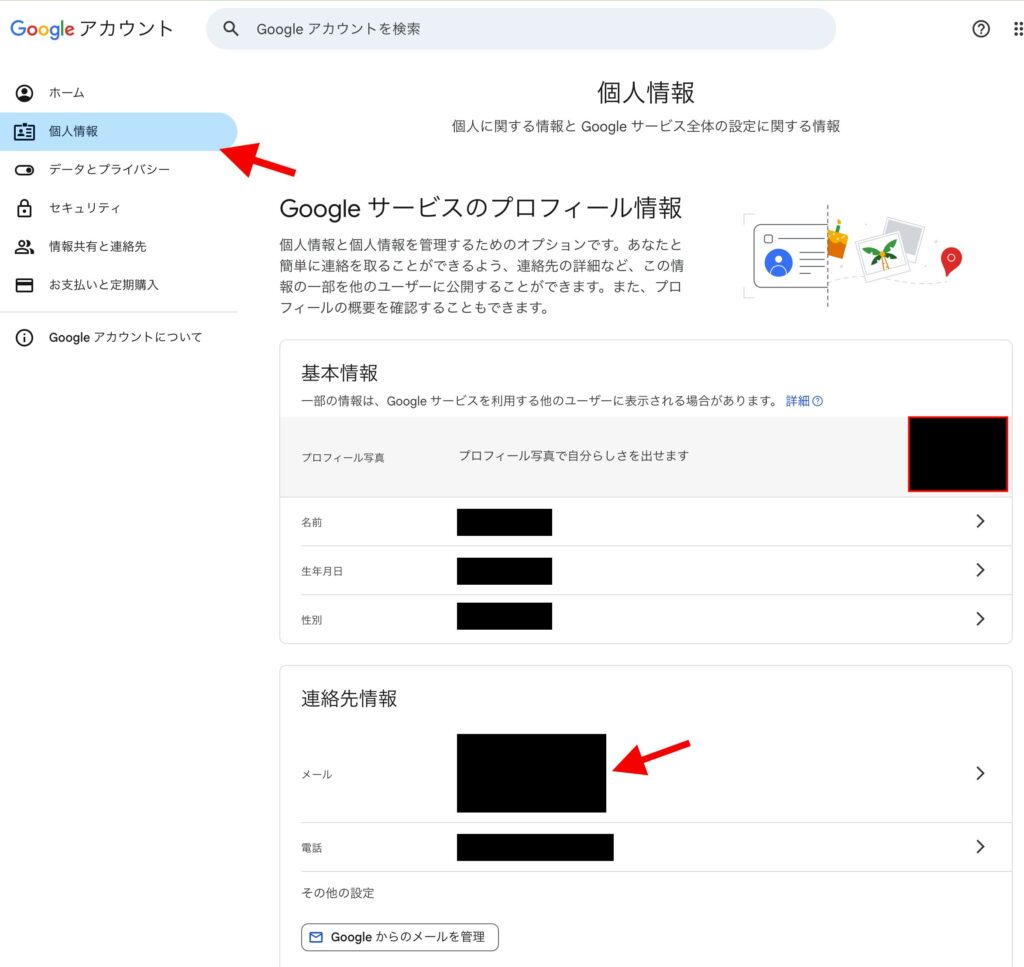
Task: Click the Google からのメールを管理 button
Action: pos(399,937)
